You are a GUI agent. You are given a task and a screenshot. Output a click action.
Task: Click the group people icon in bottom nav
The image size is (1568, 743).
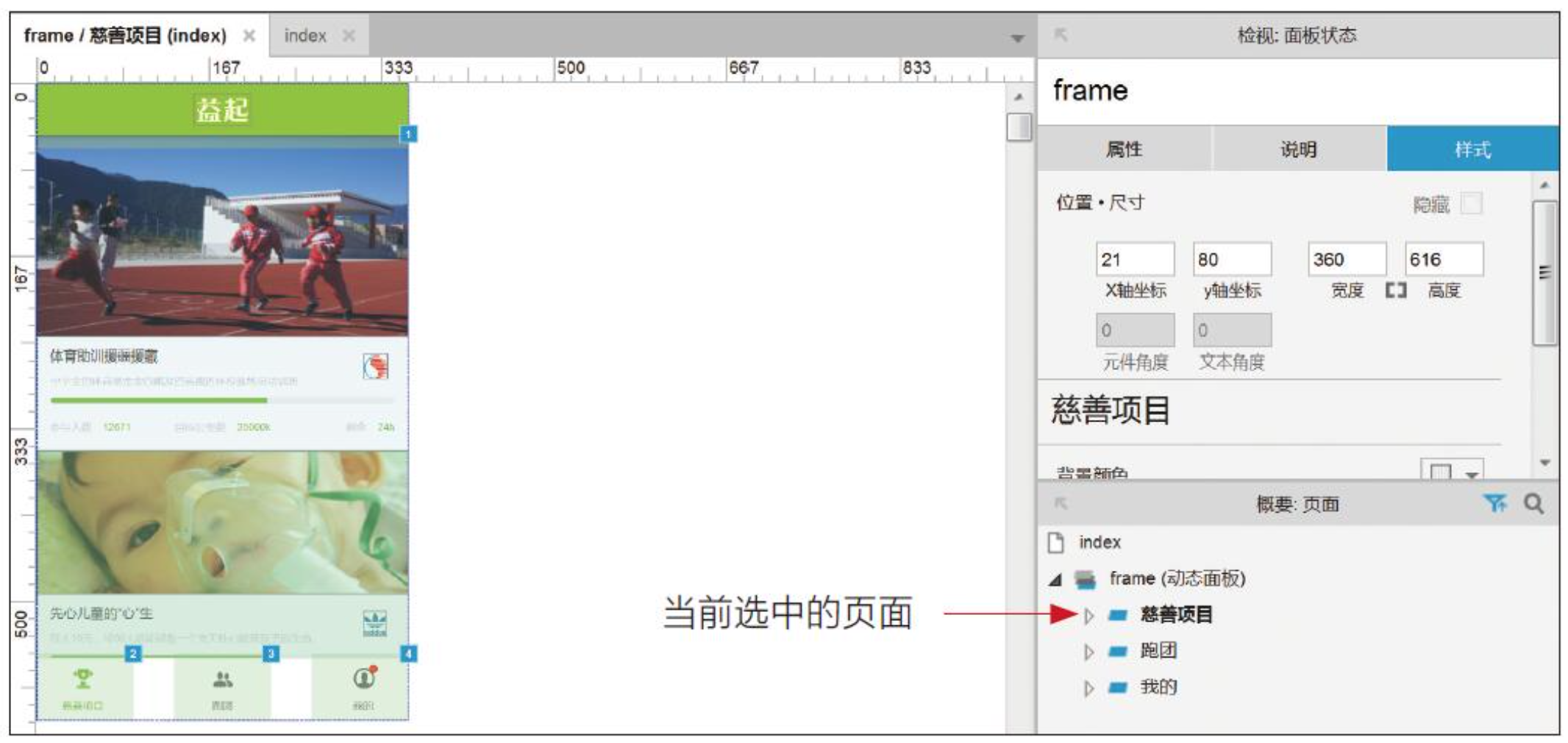coord(222,679)
